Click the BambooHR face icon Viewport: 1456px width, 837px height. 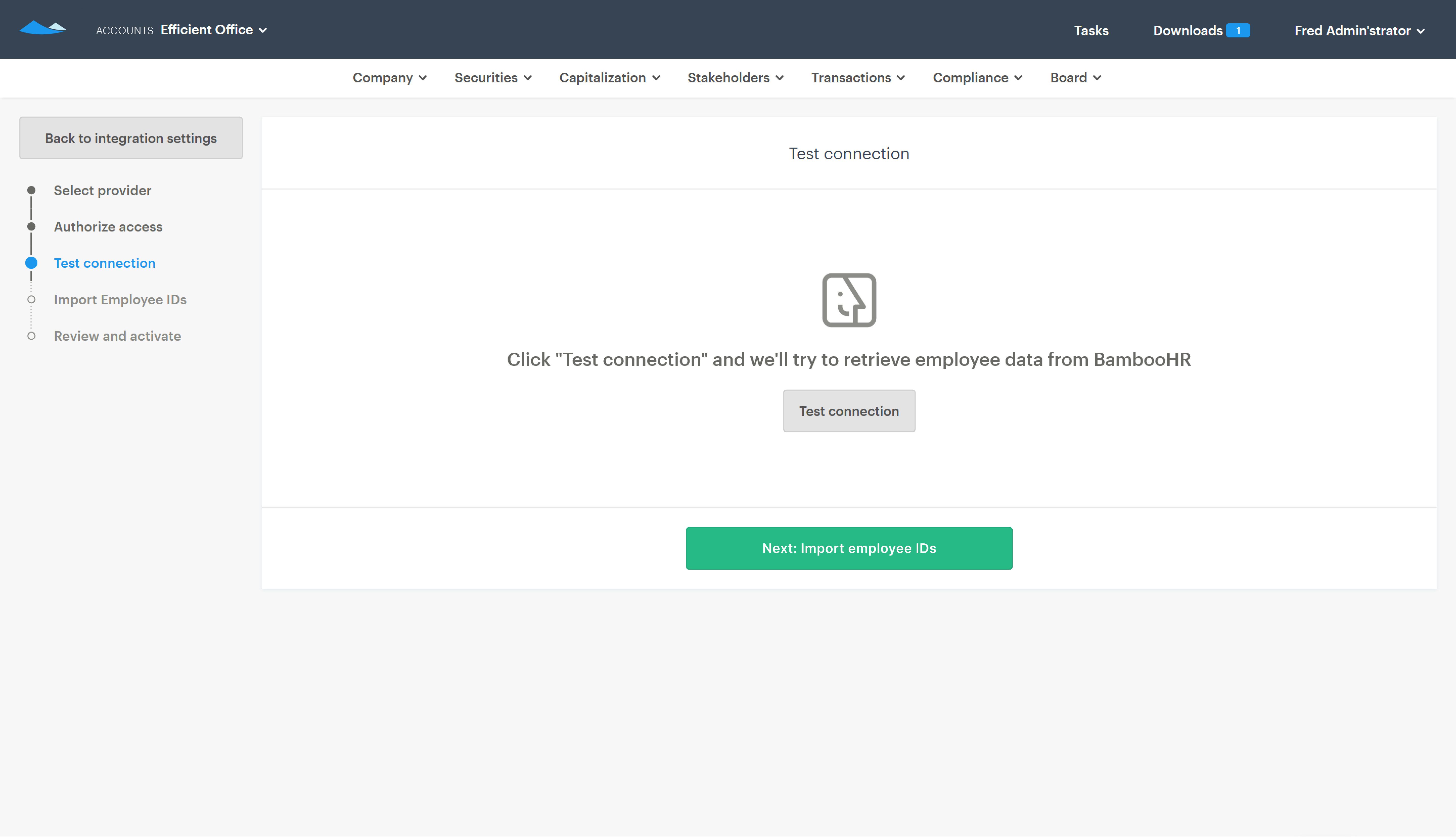849,300
